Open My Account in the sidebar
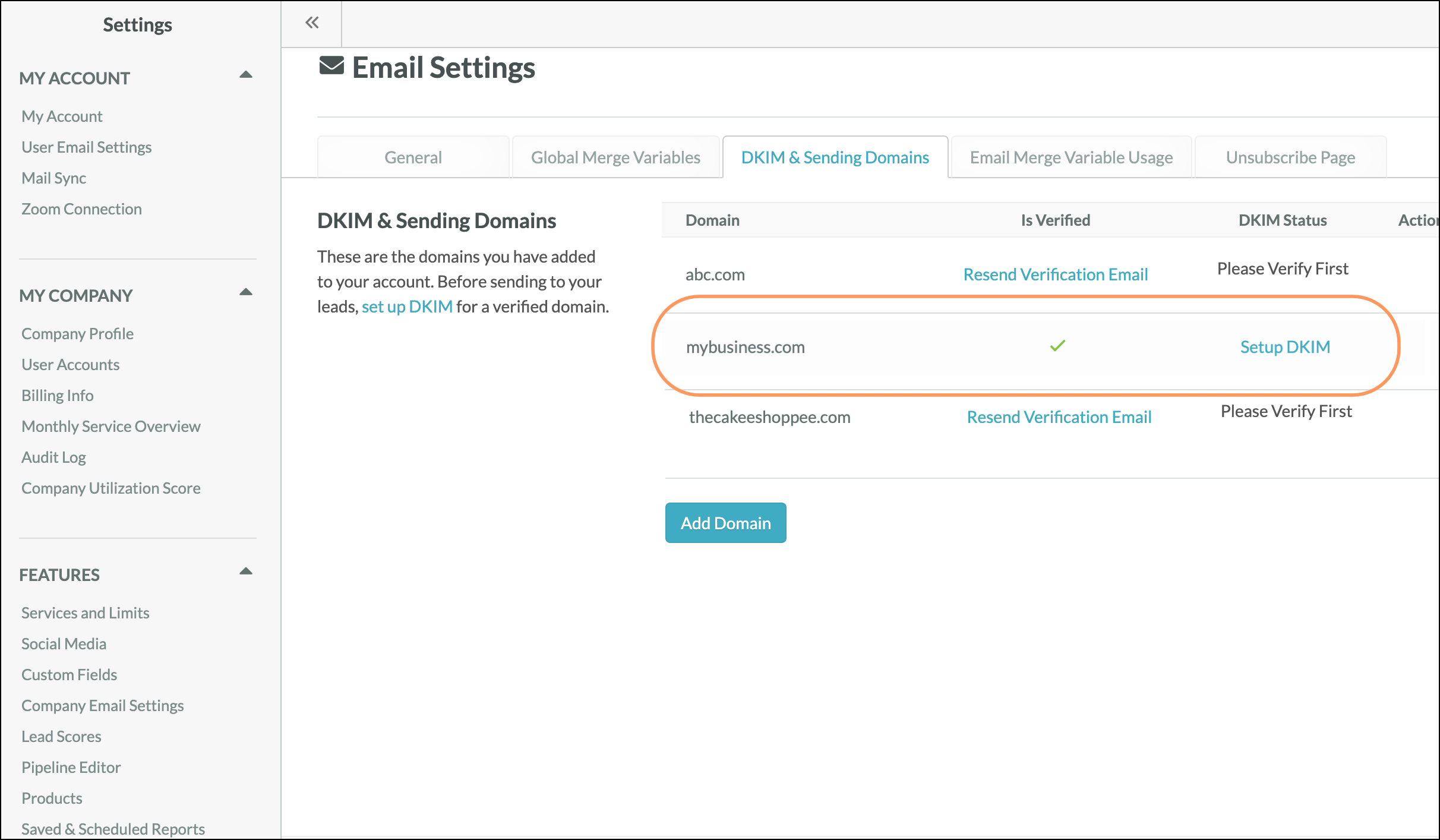The width and height of the screenshot is (1440, 840). point(62,116)
